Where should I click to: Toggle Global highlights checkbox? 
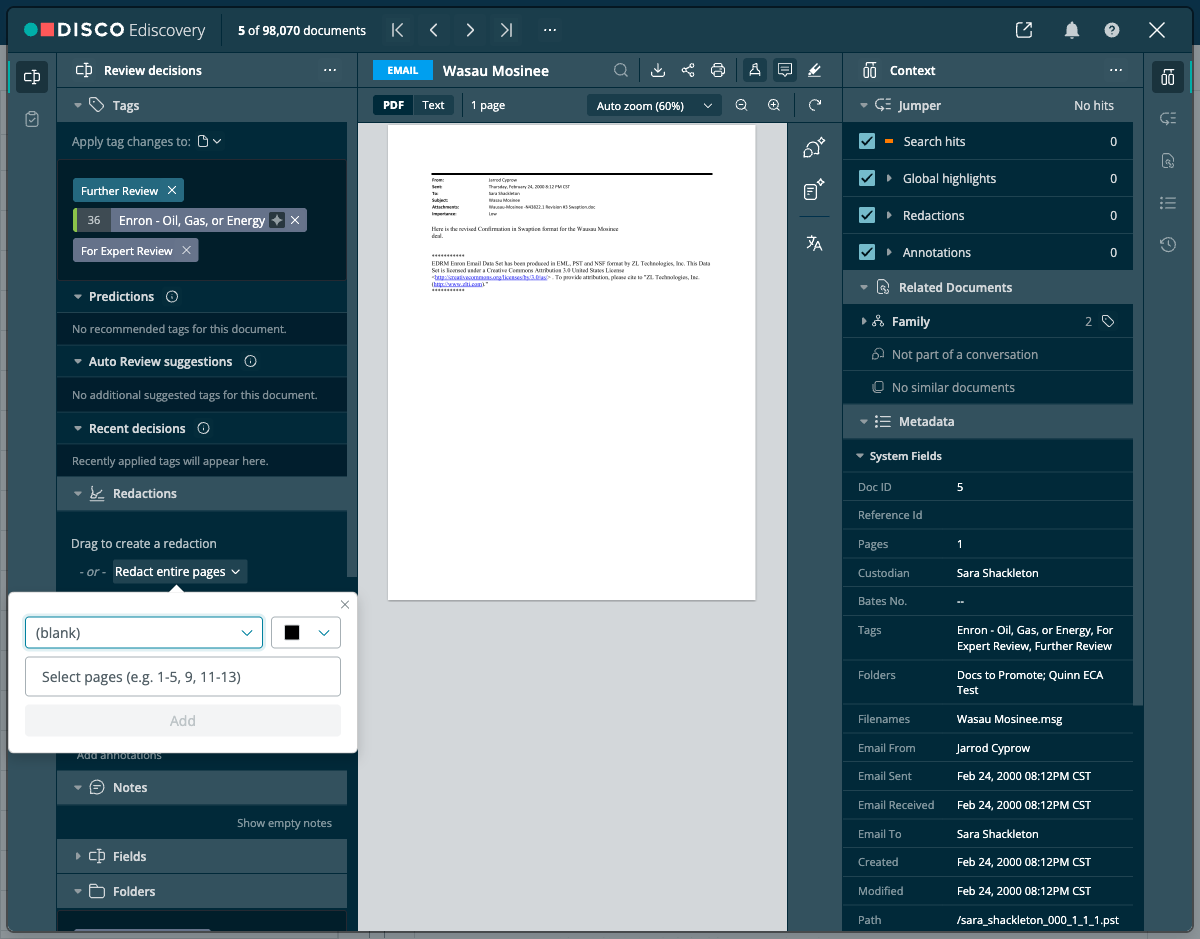(x=867, y=178)
